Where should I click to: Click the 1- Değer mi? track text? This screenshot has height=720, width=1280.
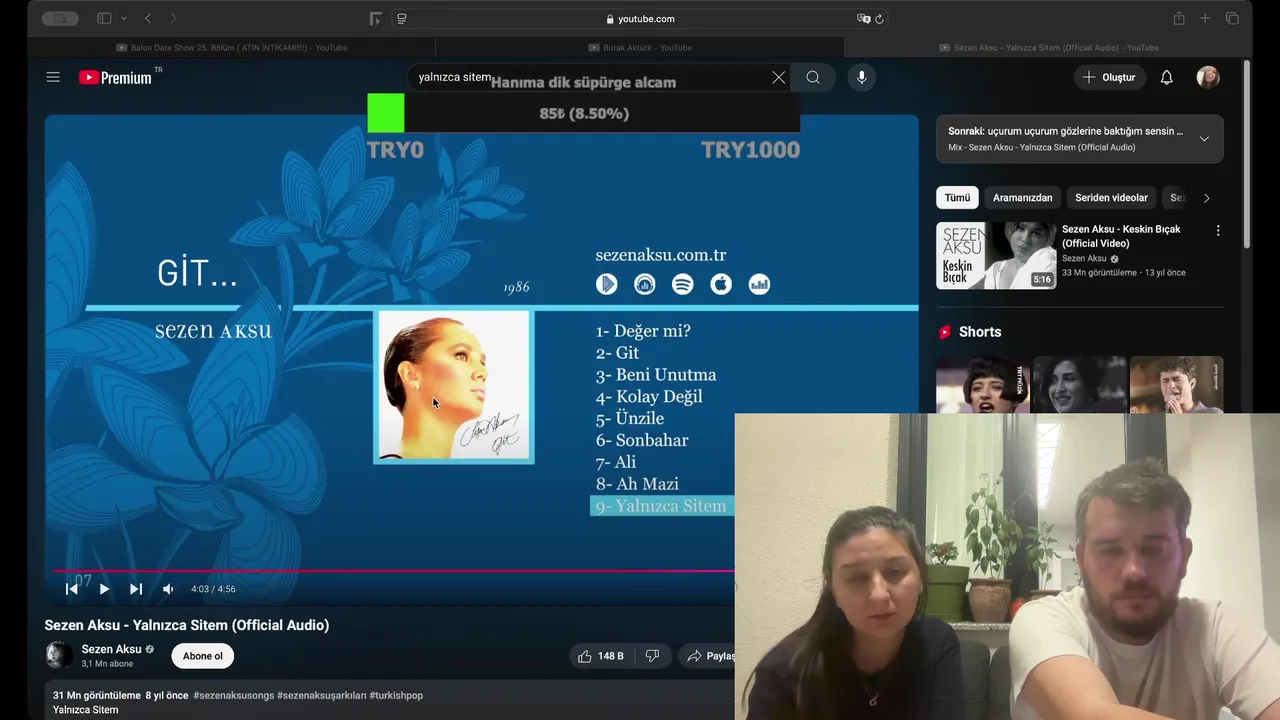point(643,331)
